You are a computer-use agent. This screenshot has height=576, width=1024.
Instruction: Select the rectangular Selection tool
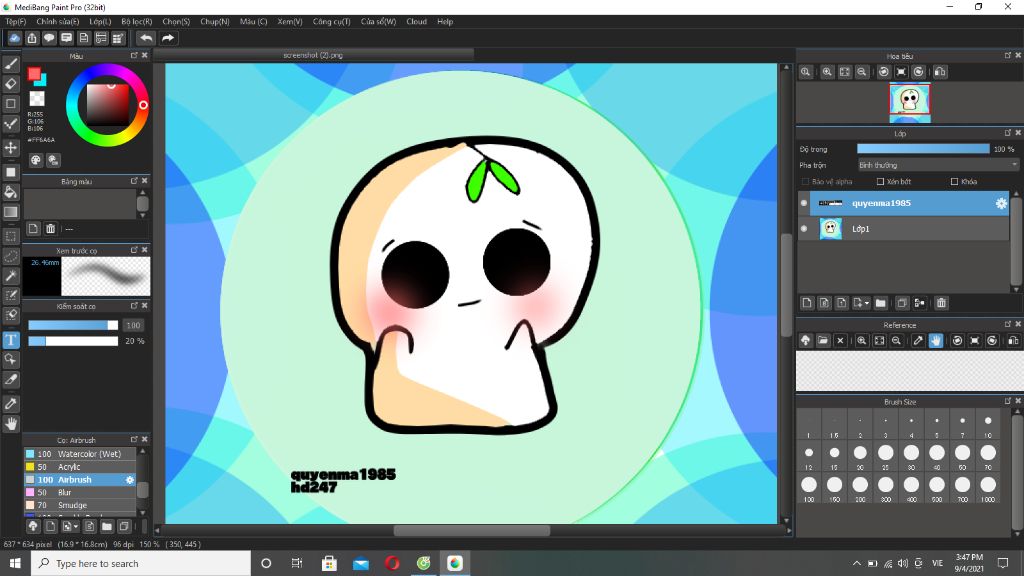pyautogui.click(x=11, y=236)
